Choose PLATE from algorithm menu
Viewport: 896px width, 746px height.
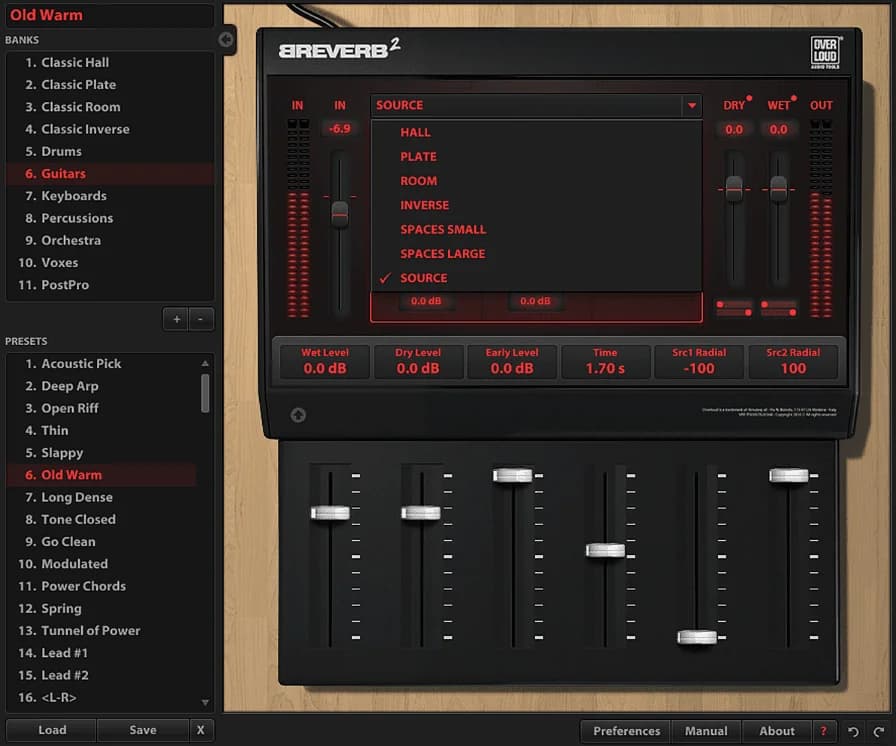[418, 157]
